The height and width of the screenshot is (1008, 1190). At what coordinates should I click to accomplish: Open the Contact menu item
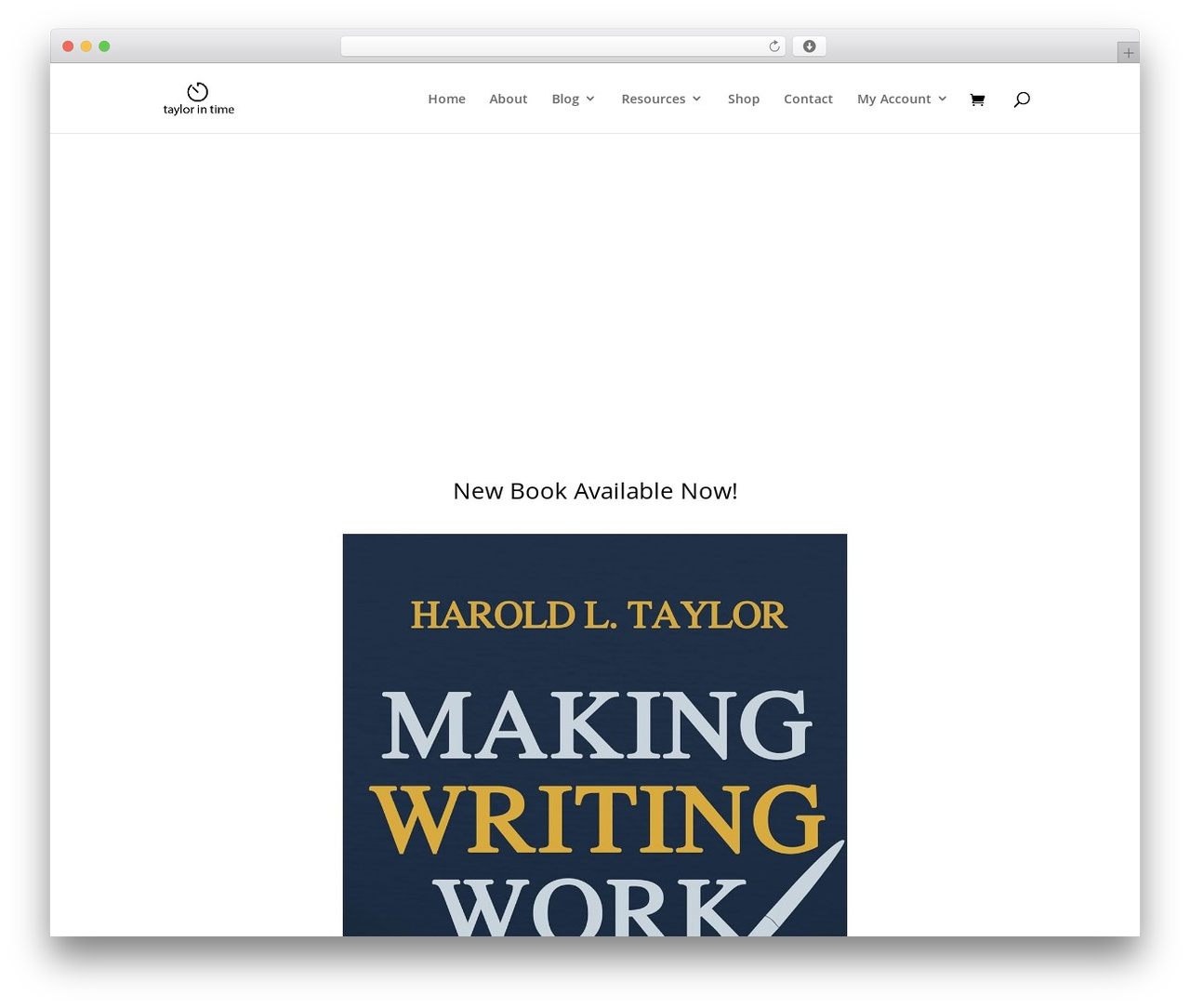pyautogui.click(x=808, y=99)
